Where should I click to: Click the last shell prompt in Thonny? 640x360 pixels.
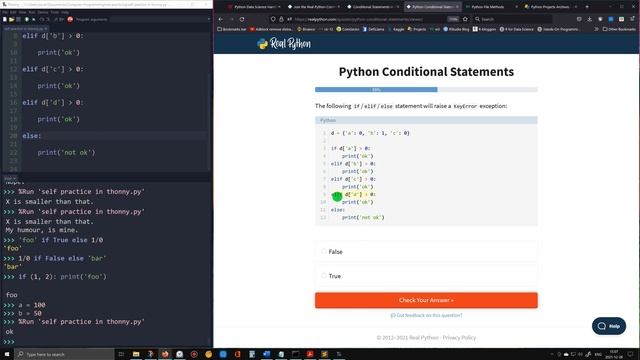(9, 342)
